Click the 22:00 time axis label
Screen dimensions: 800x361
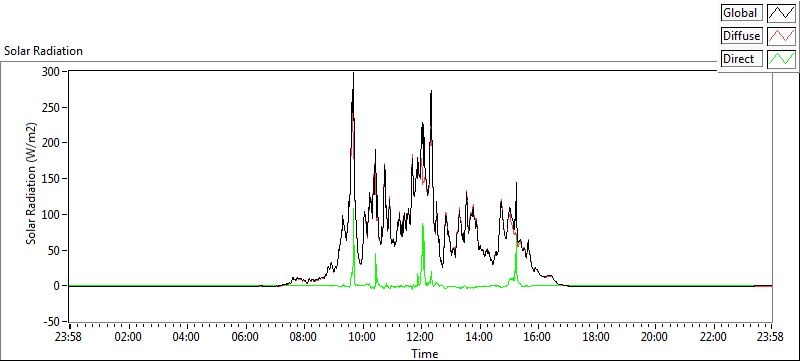(x=713, y=337)
